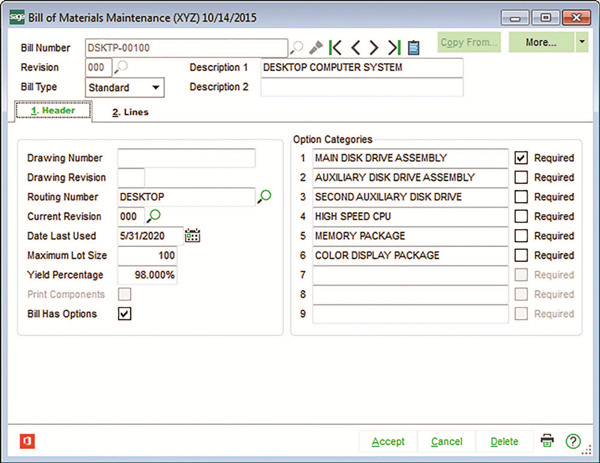Close the Bill of Materials Maintenance window
Image resolution: width=600 pixels, height=463 pixels.
click(576, 18)
